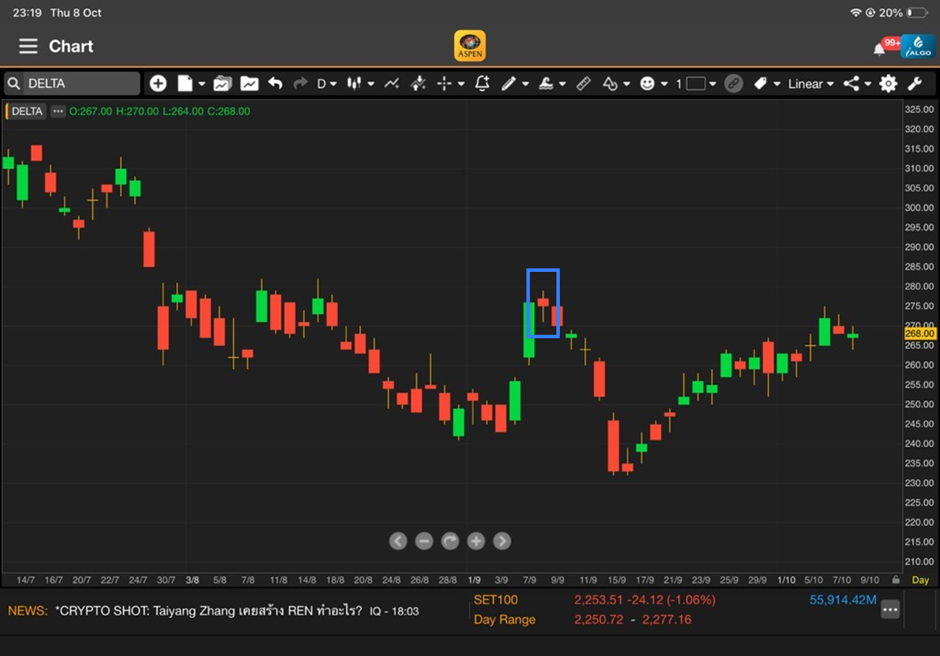Click the add chart plus icon

[x=158, y=83]
